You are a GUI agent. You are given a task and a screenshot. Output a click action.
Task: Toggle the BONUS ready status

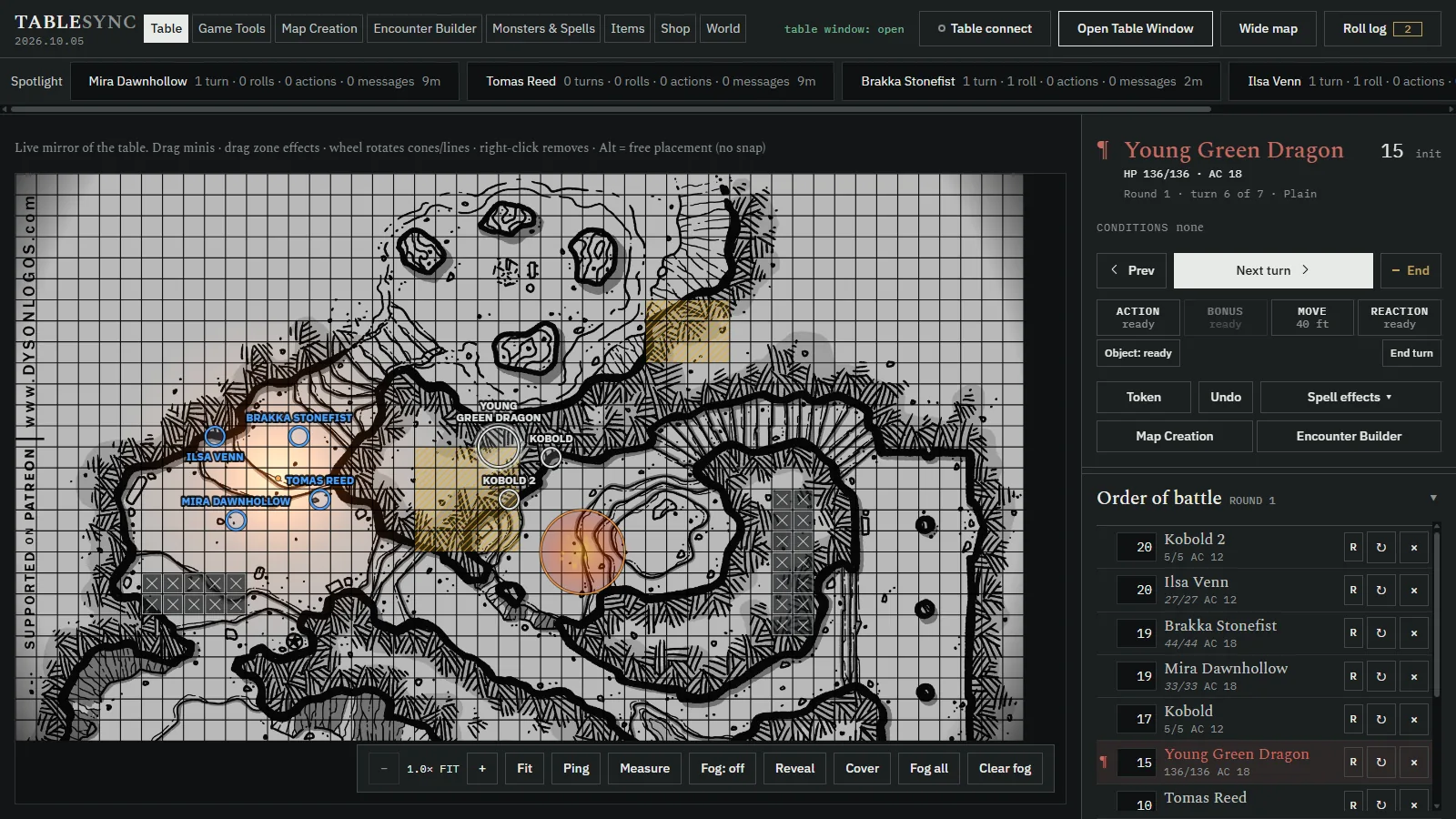click(1225, 318)
